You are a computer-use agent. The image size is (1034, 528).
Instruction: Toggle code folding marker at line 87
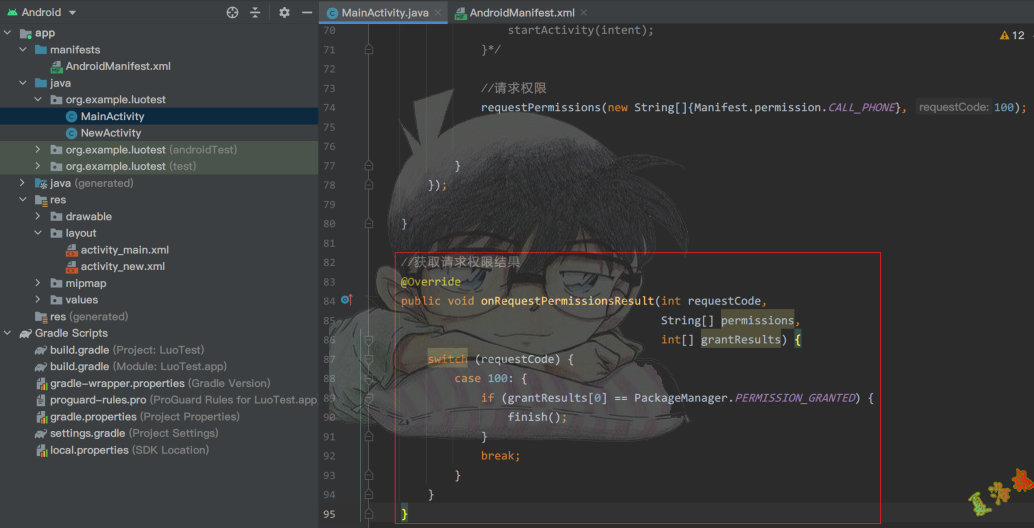point(369,359)
